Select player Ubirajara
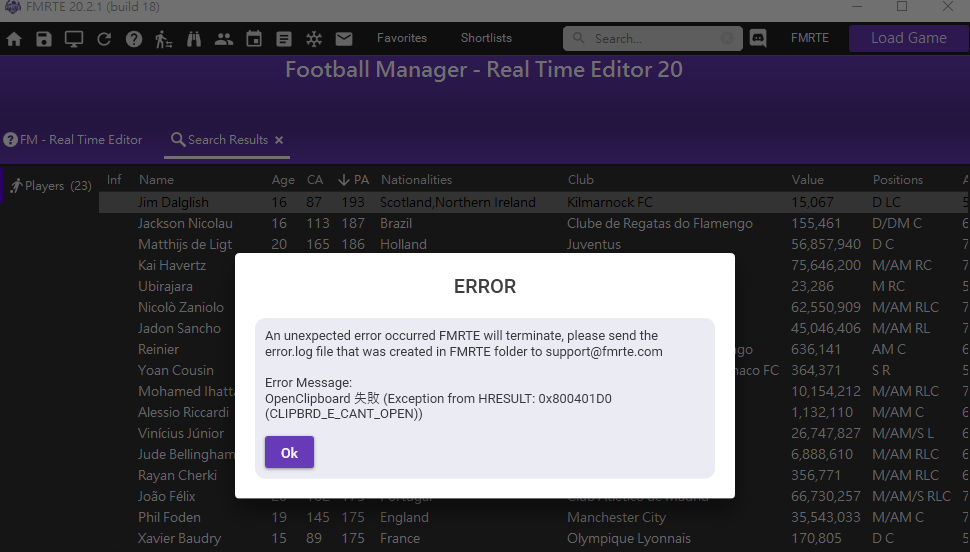 pos(165,287)
